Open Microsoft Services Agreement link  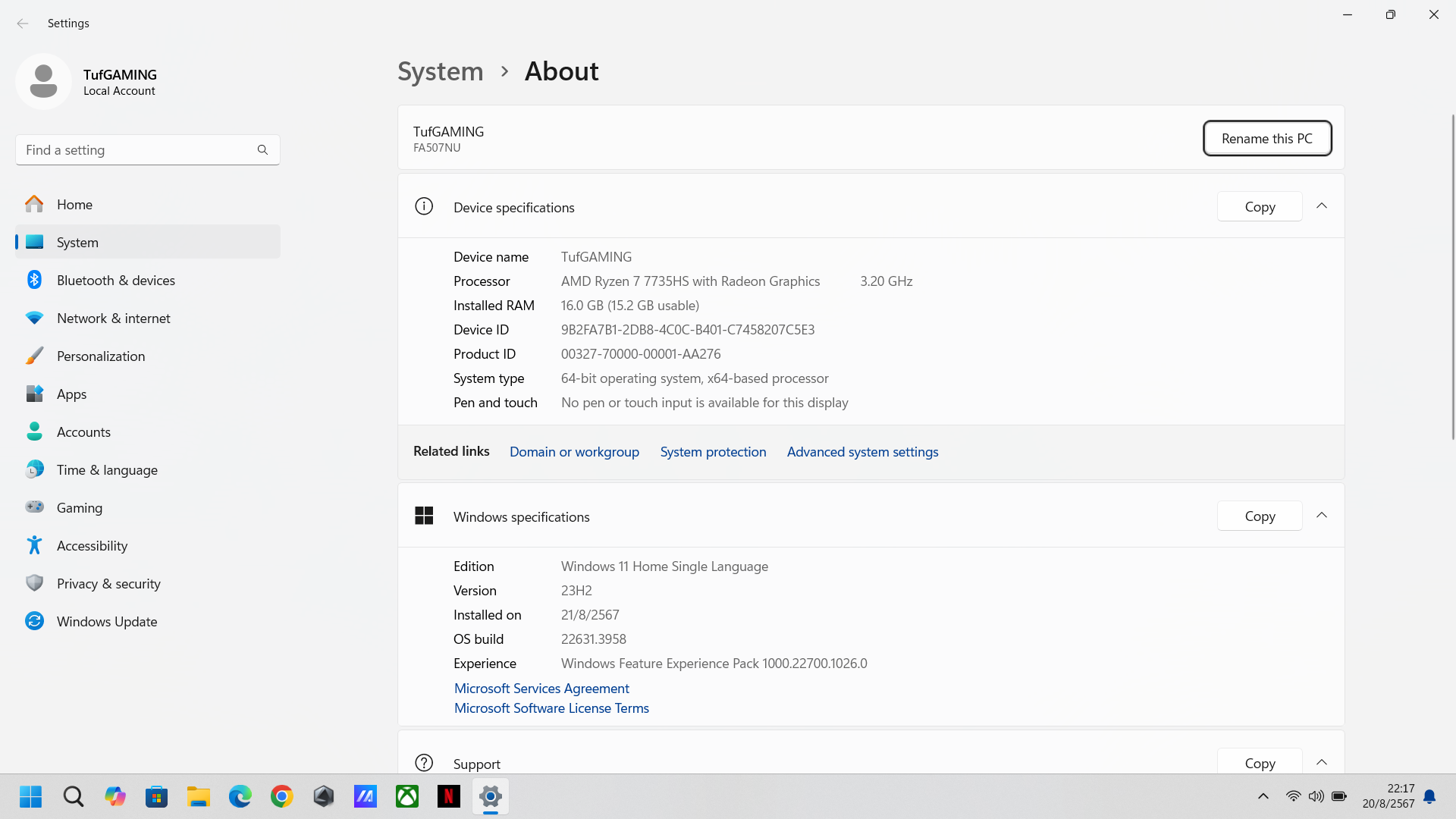click(541, 688)
